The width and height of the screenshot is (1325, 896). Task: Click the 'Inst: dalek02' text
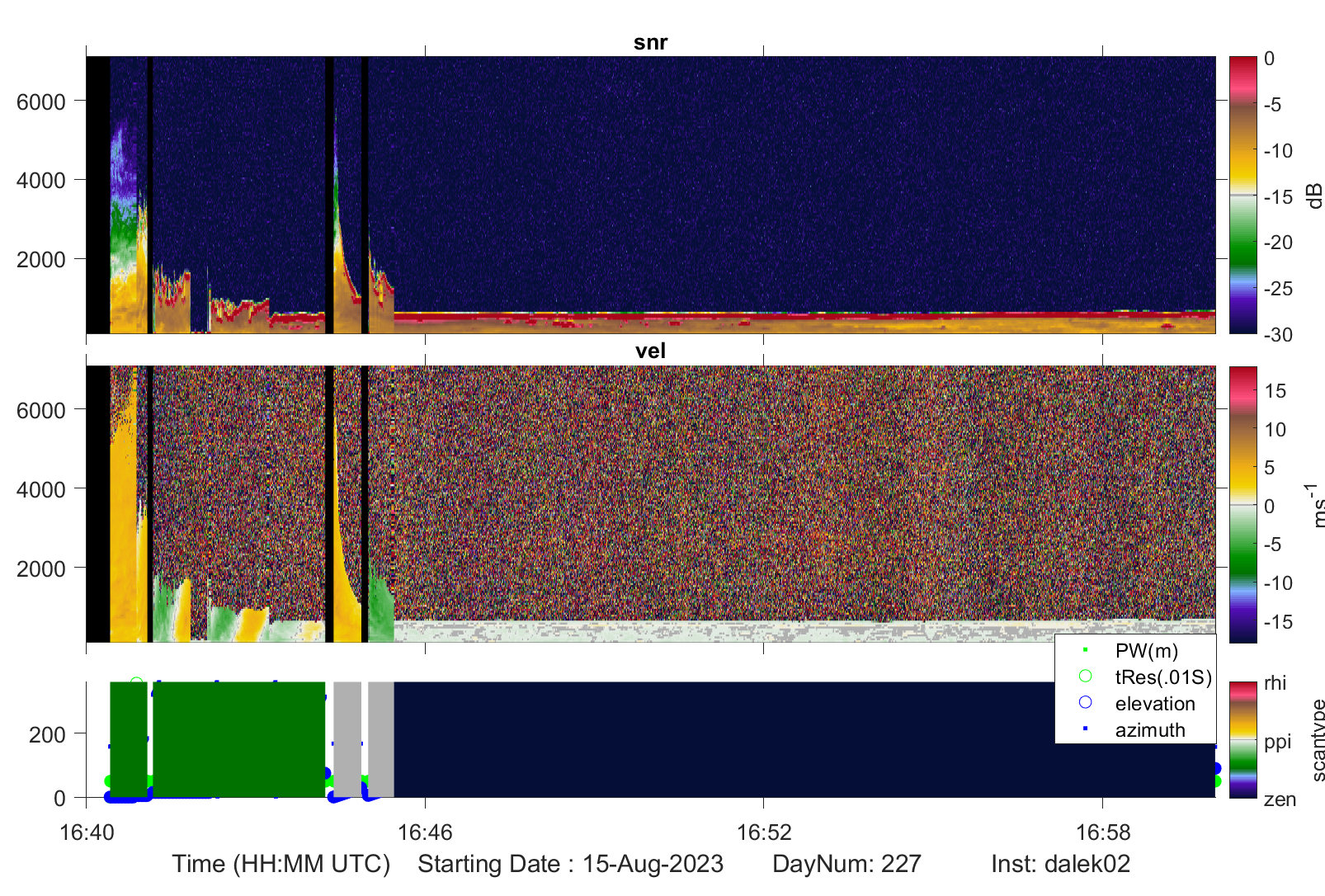tap(1060, 864)
